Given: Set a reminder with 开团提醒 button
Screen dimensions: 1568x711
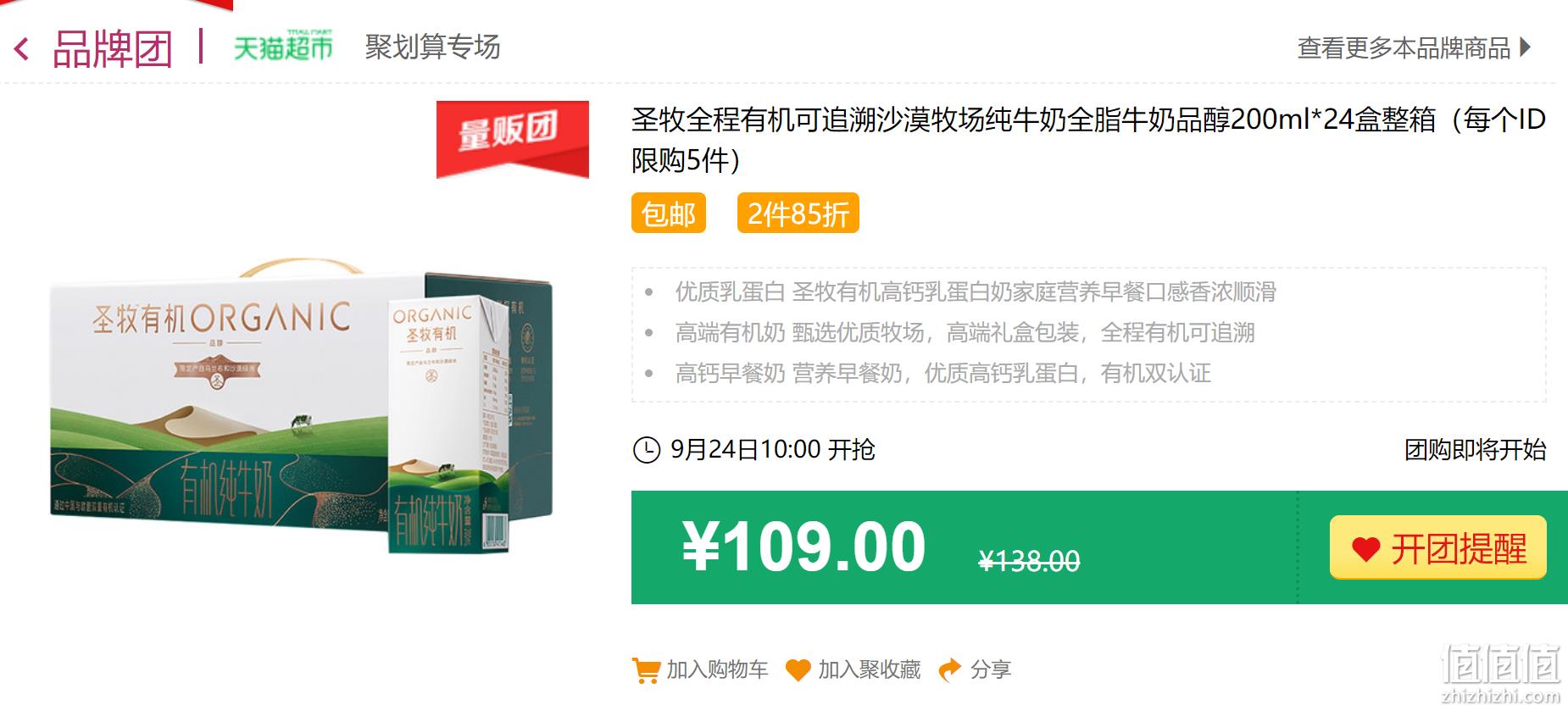Looking at the screenshot, I should point(1437,547).
